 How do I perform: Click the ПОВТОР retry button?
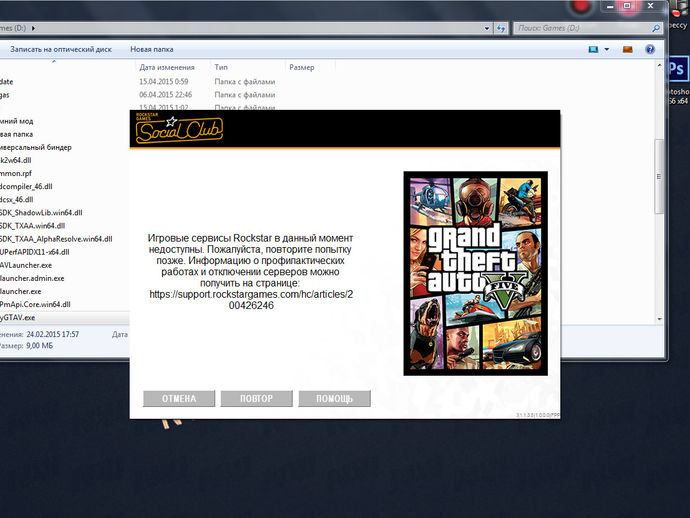pyautogui.click(x=257, y=399)
